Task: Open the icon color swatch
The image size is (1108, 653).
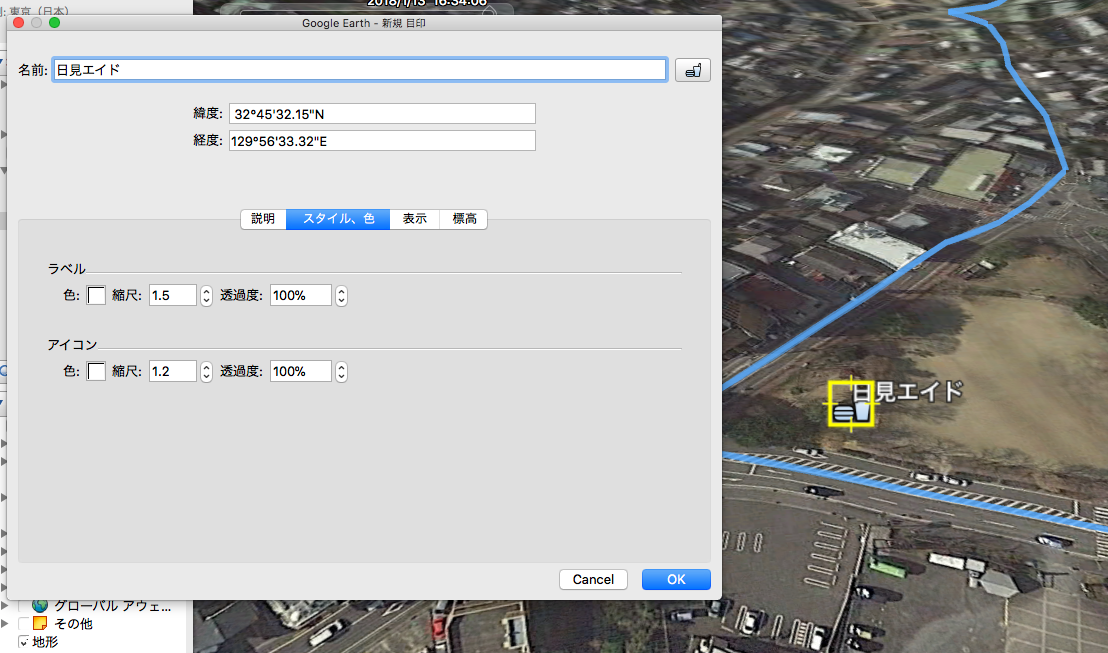Action: click(x=96, y=371)
